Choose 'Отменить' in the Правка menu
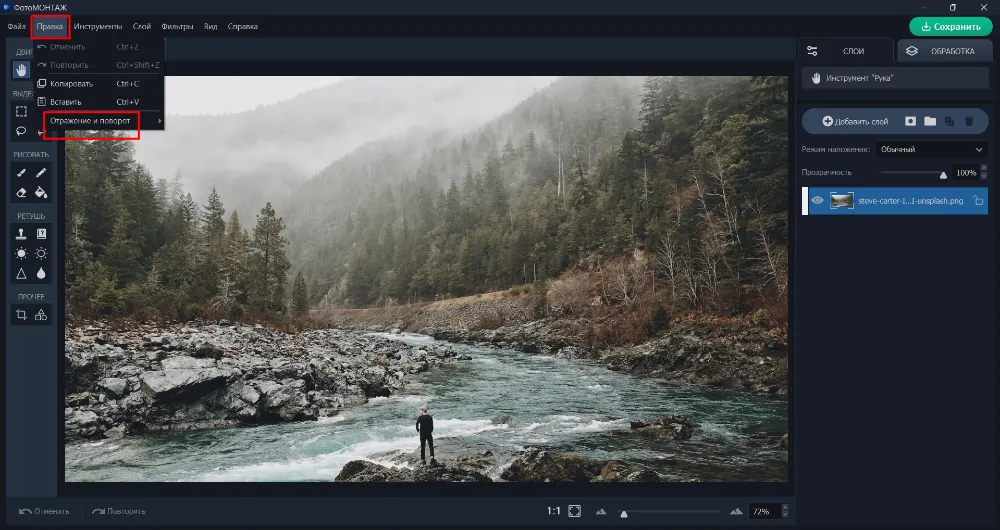Screen dimensions: 1000x530 (99, 47)
